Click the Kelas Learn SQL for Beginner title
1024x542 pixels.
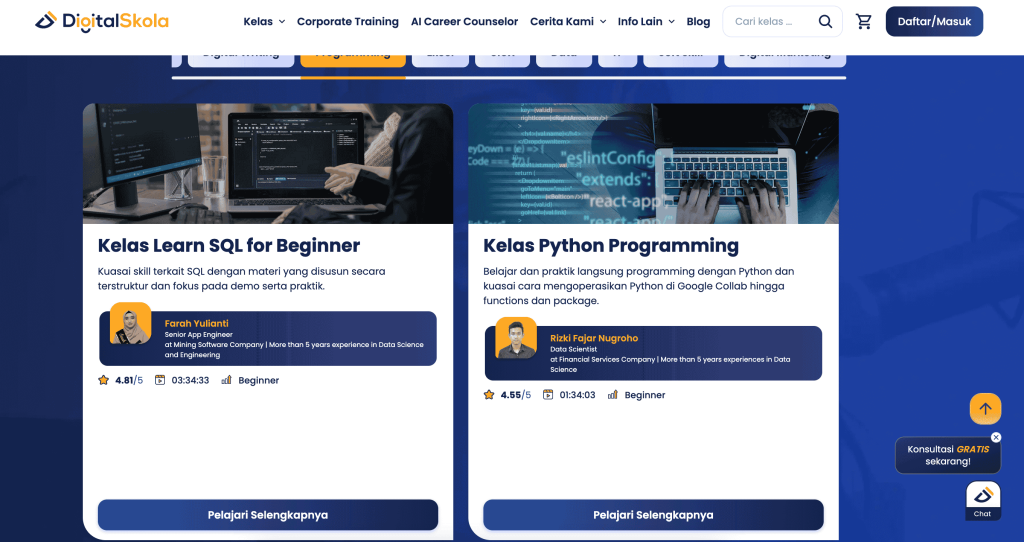pyautogui.click(x=229, y=246)
